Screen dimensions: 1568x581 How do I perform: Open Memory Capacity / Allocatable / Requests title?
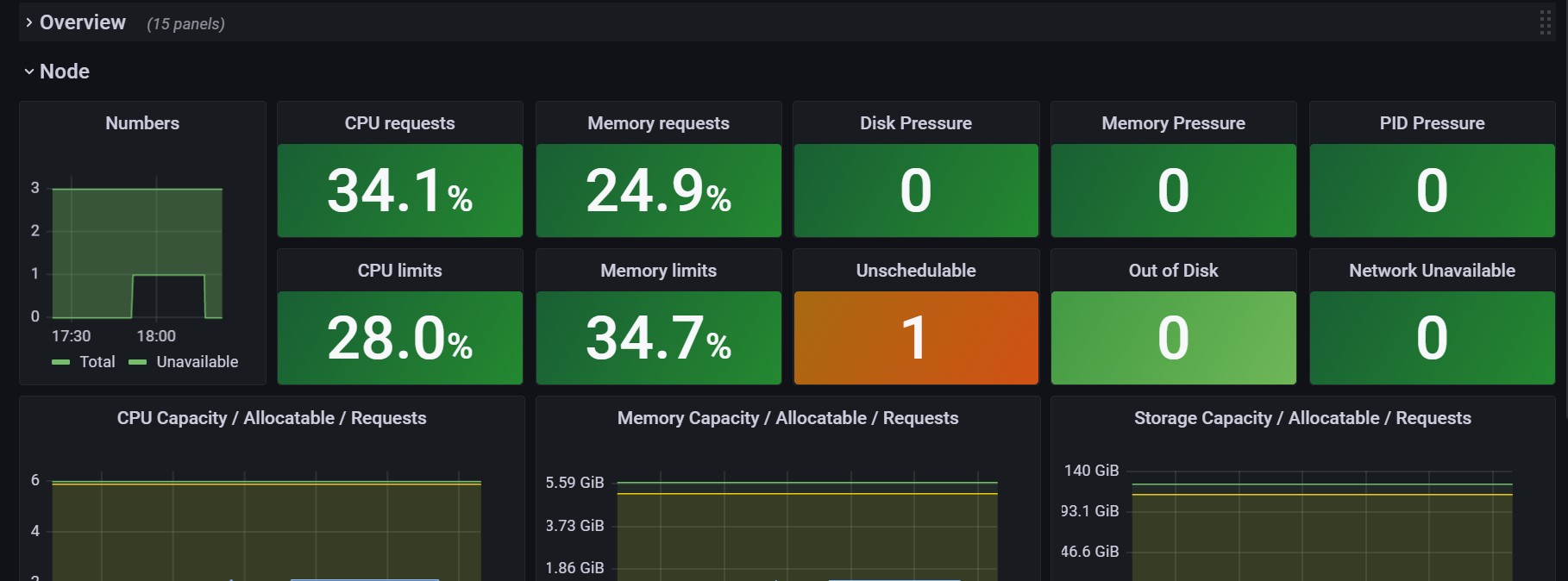click(787, 418)
